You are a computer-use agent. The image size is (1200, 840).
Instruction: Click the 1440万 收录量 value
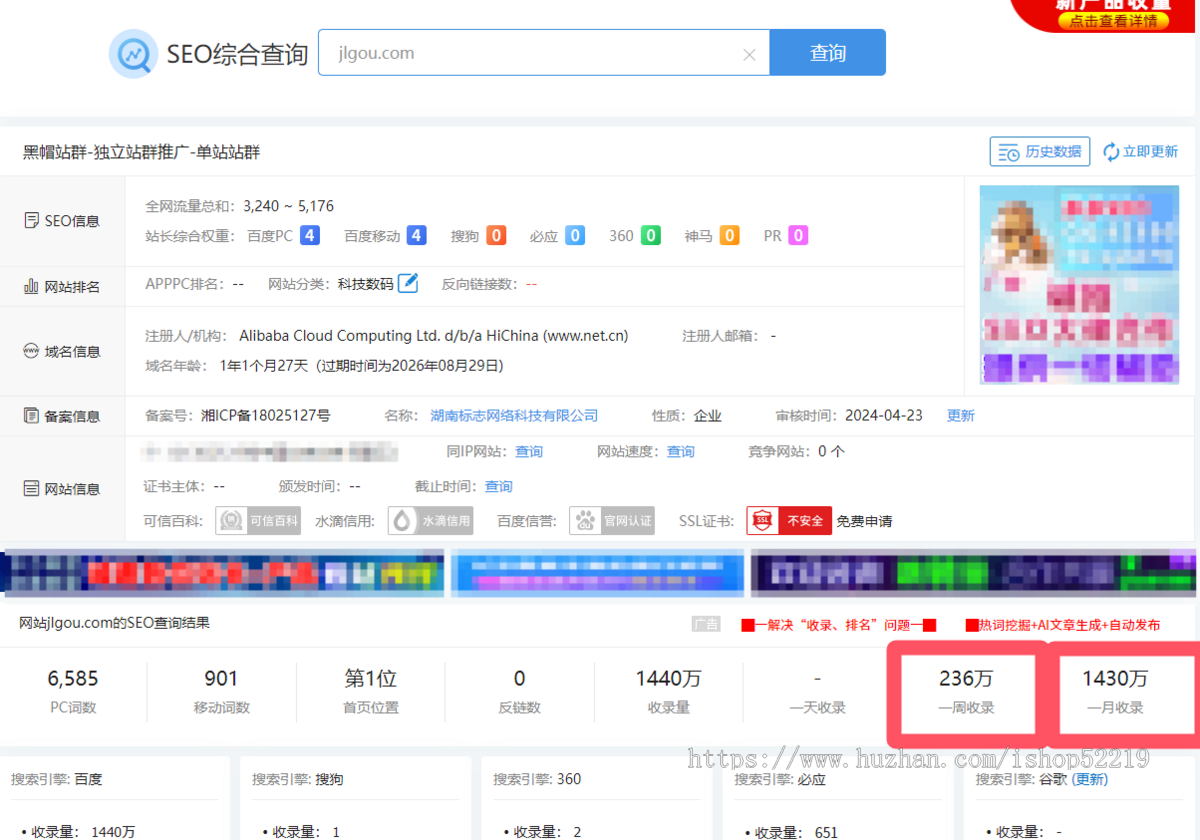pyautogui.click(x=668, y=679)
